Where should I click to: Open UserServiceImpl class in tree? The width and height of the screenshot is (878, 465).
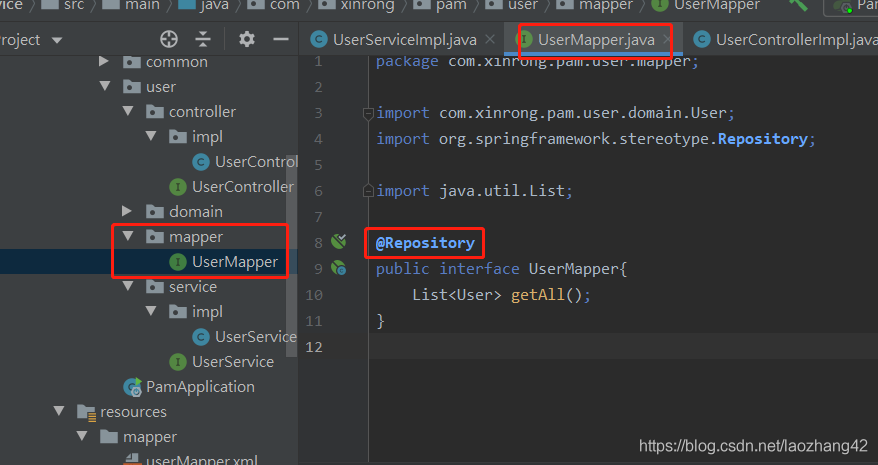(255, 336)
